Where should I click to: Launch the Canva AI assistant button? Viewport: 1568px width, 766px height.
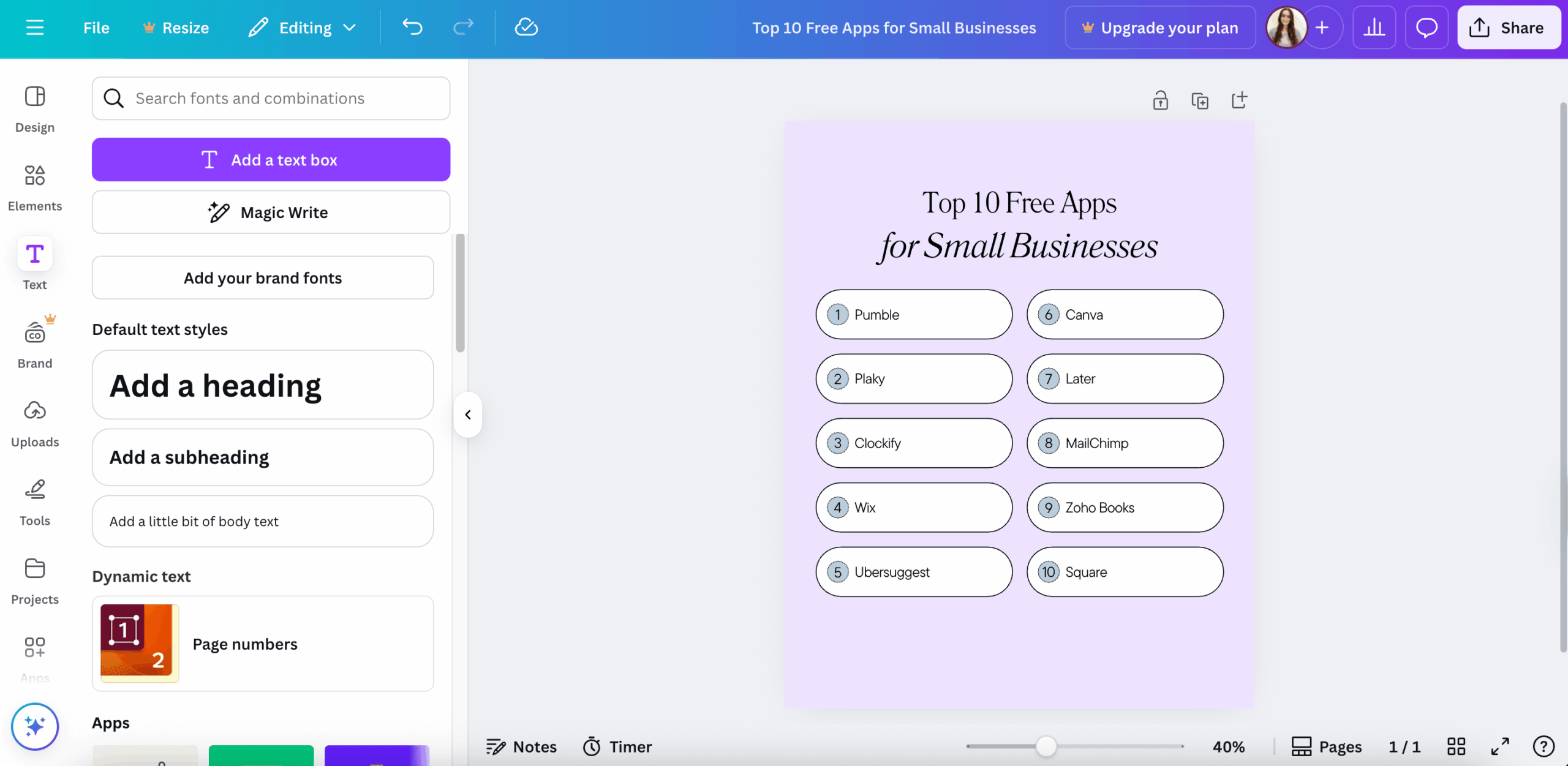pyautogui.click(x=35, y=726)
